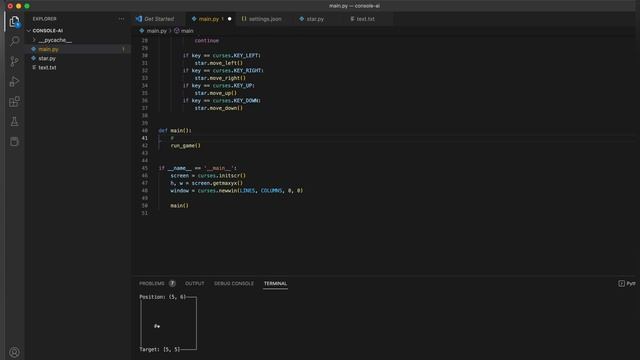
Task: Switch to the main.py editor tab
Action: [x=209, y=19]
